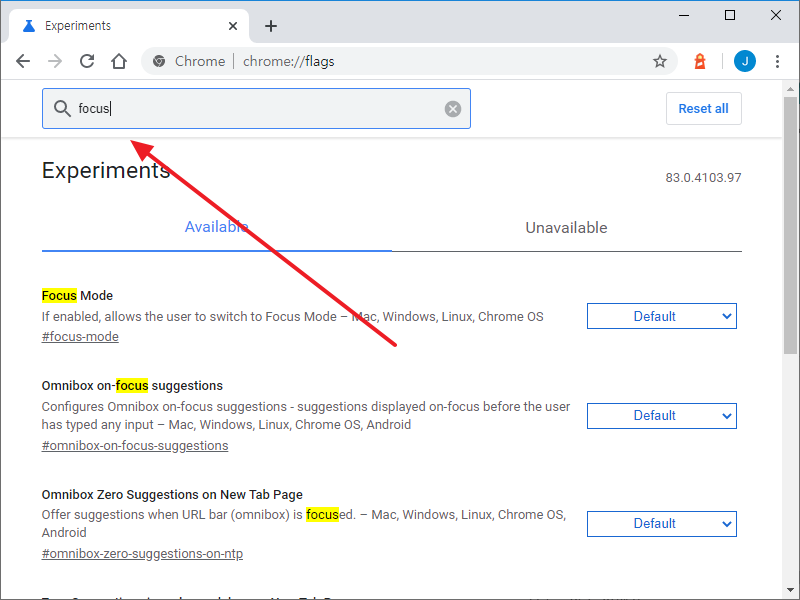Click the Chrome site info icon

(x=159, y=61)
